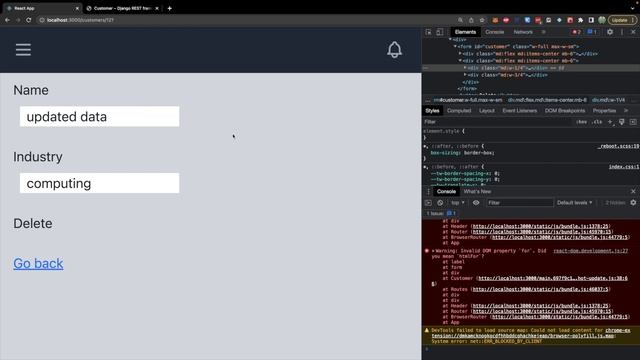Switch to Customer Django REST framework tab
This screenshot has width=640, height=360.
pyautogui.click(x=122, y=8)
